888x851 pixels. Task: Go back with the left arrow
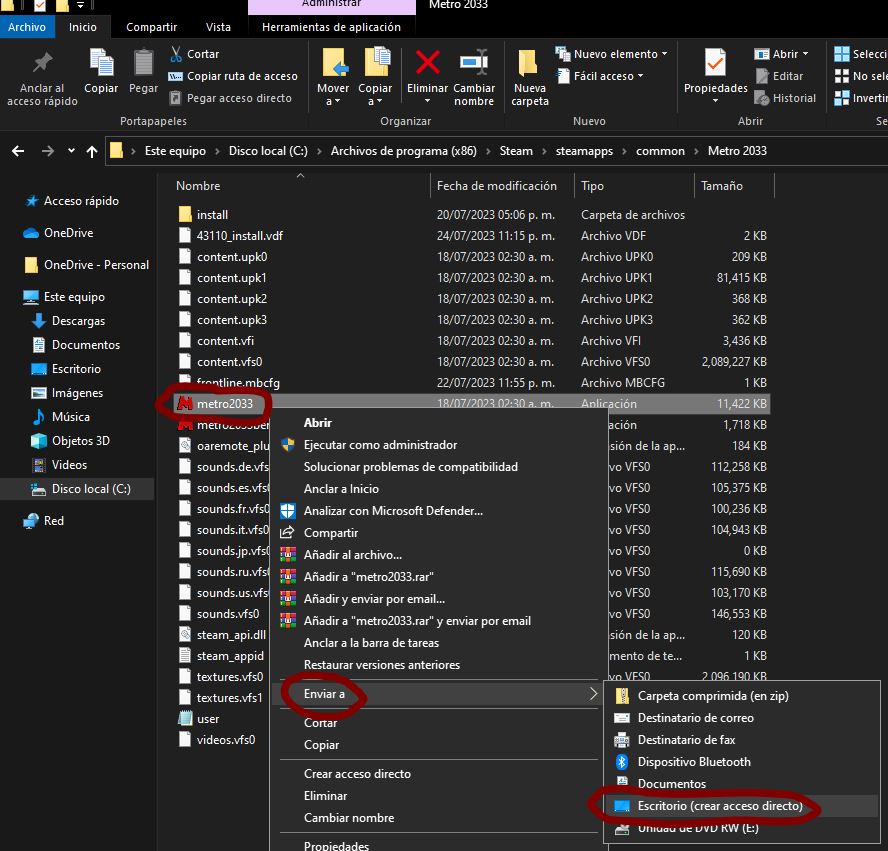click(18, 151)
